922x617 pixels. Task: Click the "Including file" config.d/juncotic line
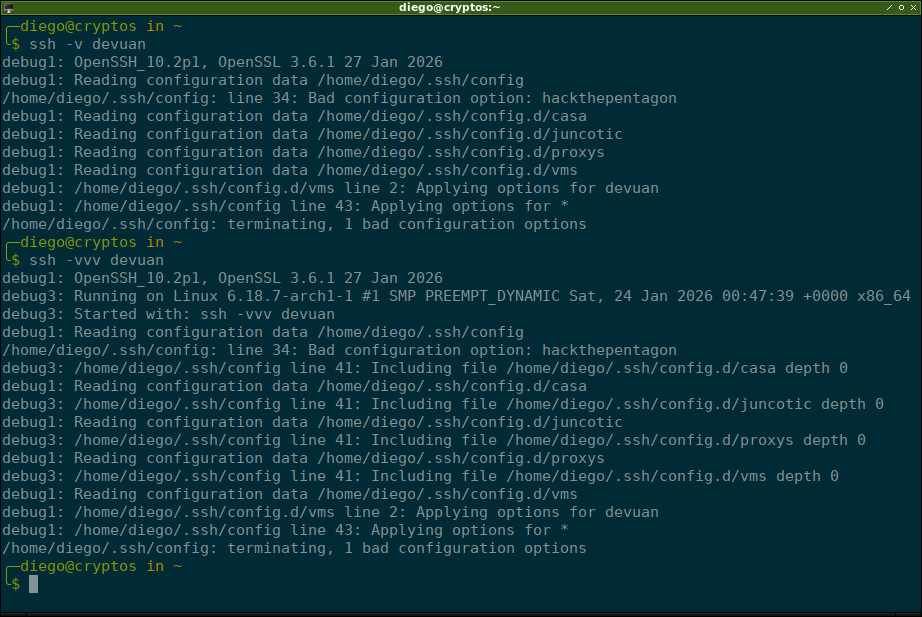(x=442, y=404)
